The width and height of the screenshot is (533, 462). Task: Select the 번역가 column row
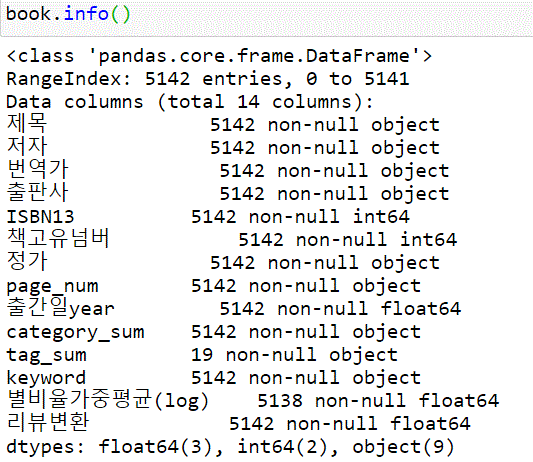228,170
